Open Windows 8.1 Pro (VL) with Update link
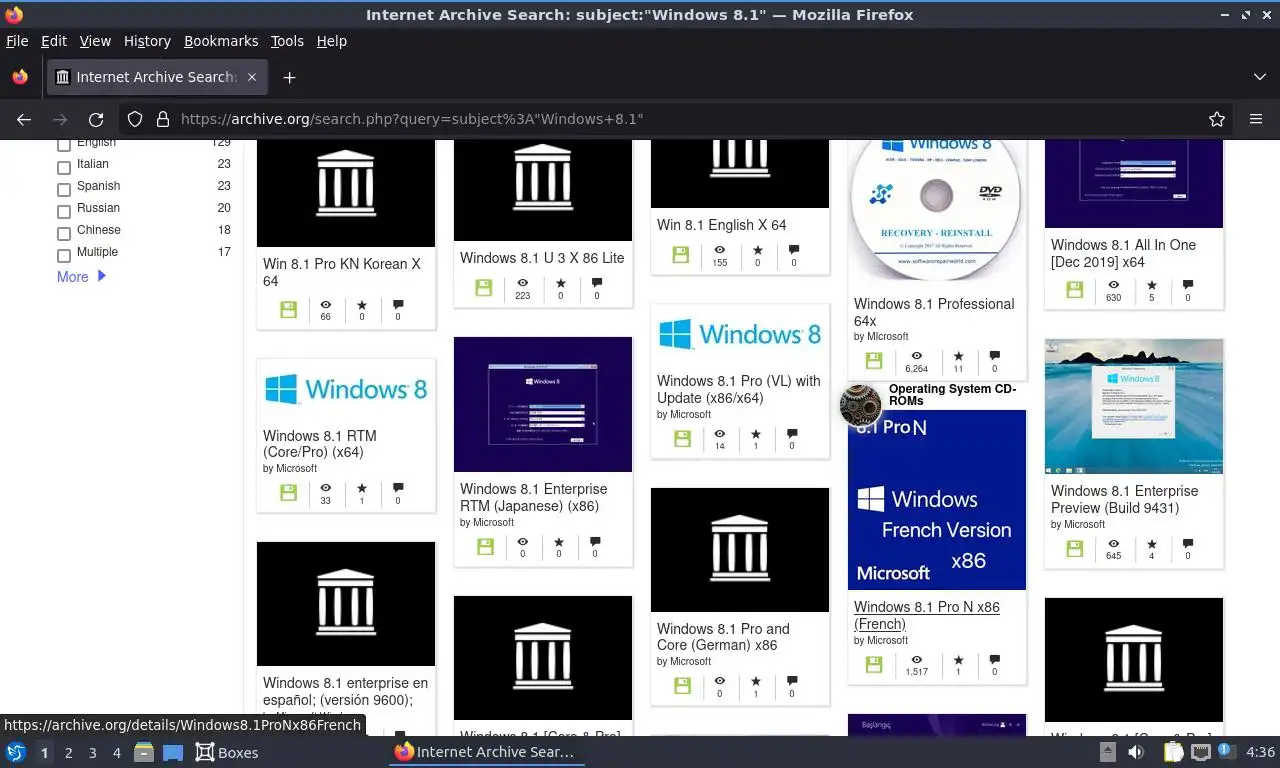The width and height of the screenshot is (1280, 768). pyautogui.click(x=739, y=389)
